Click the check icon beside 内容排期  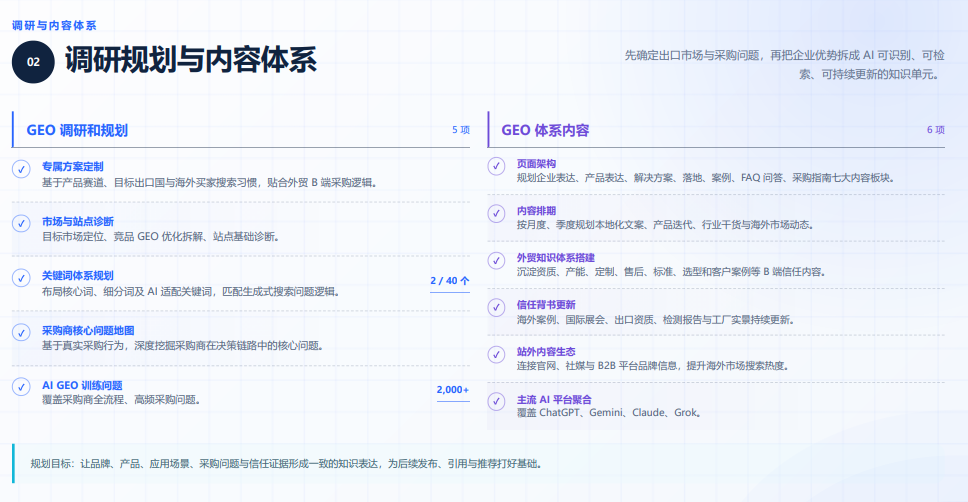496,214
